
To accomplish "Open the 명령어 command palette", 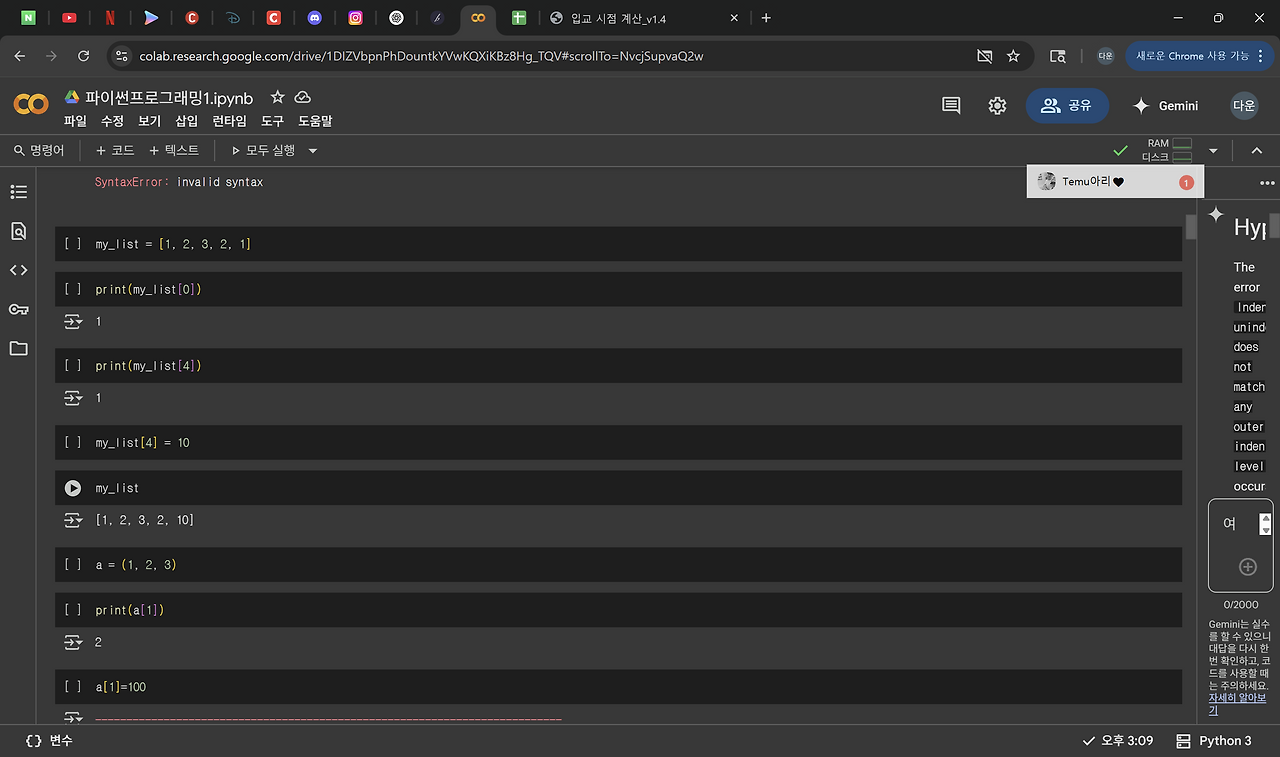I will point(39,151).
